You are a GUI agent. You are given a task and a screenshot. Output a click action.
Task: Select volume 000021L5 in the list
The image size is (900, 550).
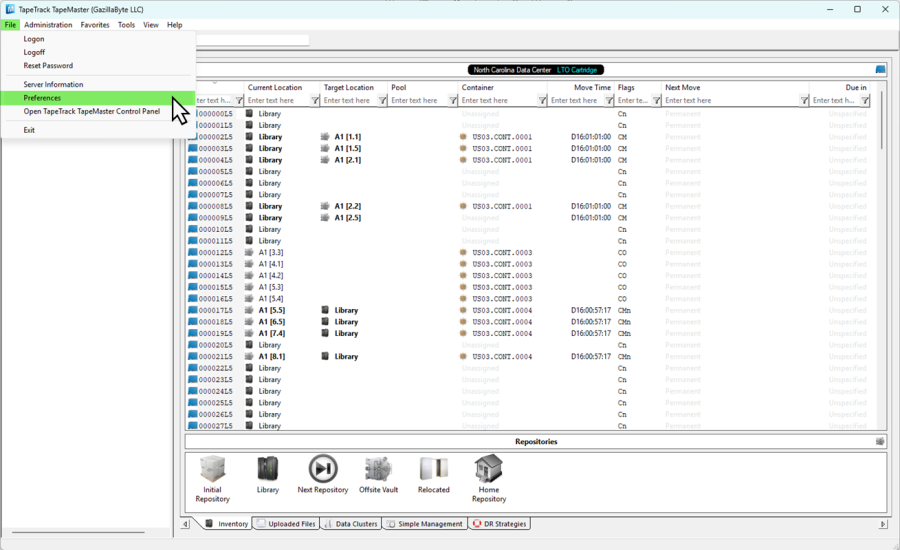click(215, 357)
